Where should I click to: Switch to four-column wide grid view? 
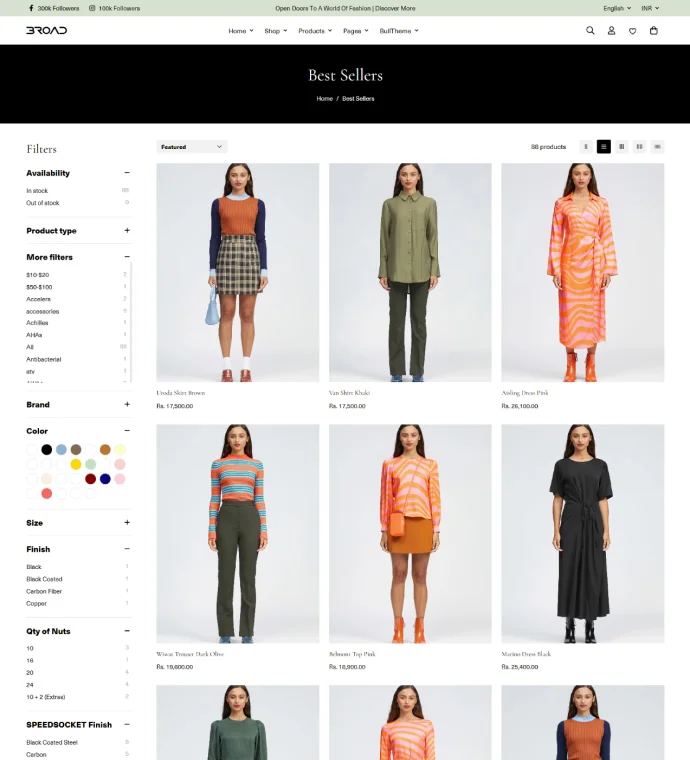point(640,146)
